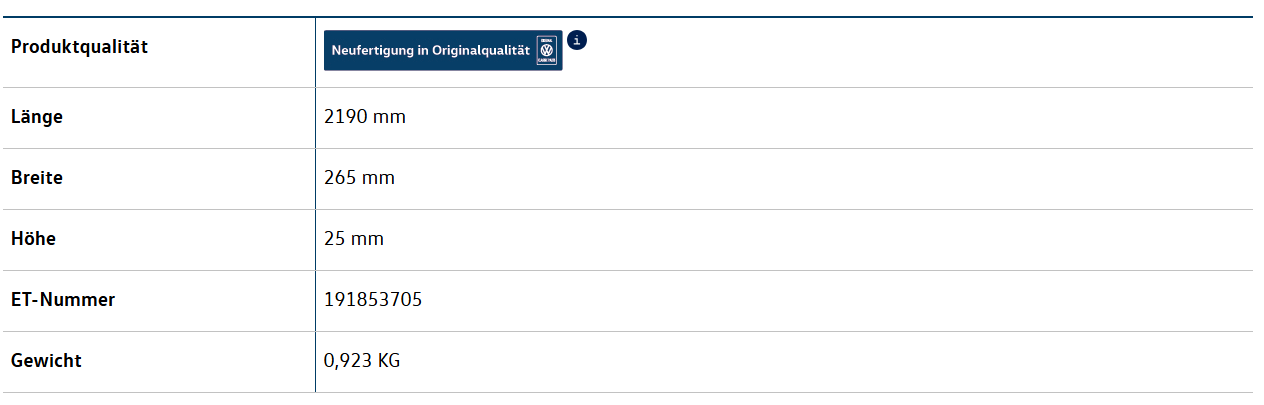
Task: Click the 'mm' unit in the Höhe row
Action: click(368, 239)
